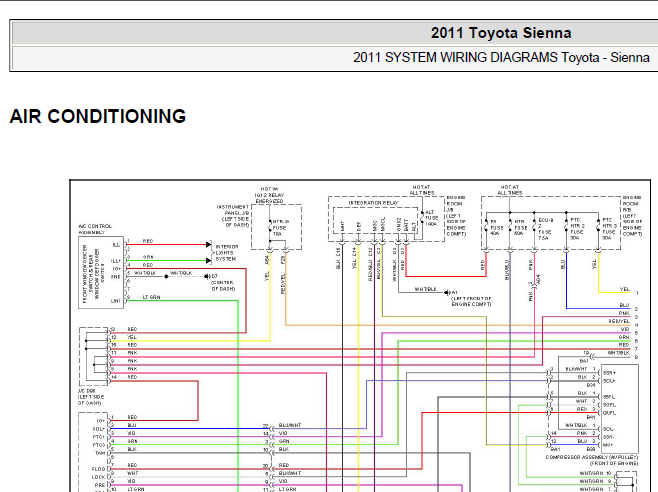
Task: Click the 'HTR IG FUSE 10A' label
Action: (x=280, y=228)
